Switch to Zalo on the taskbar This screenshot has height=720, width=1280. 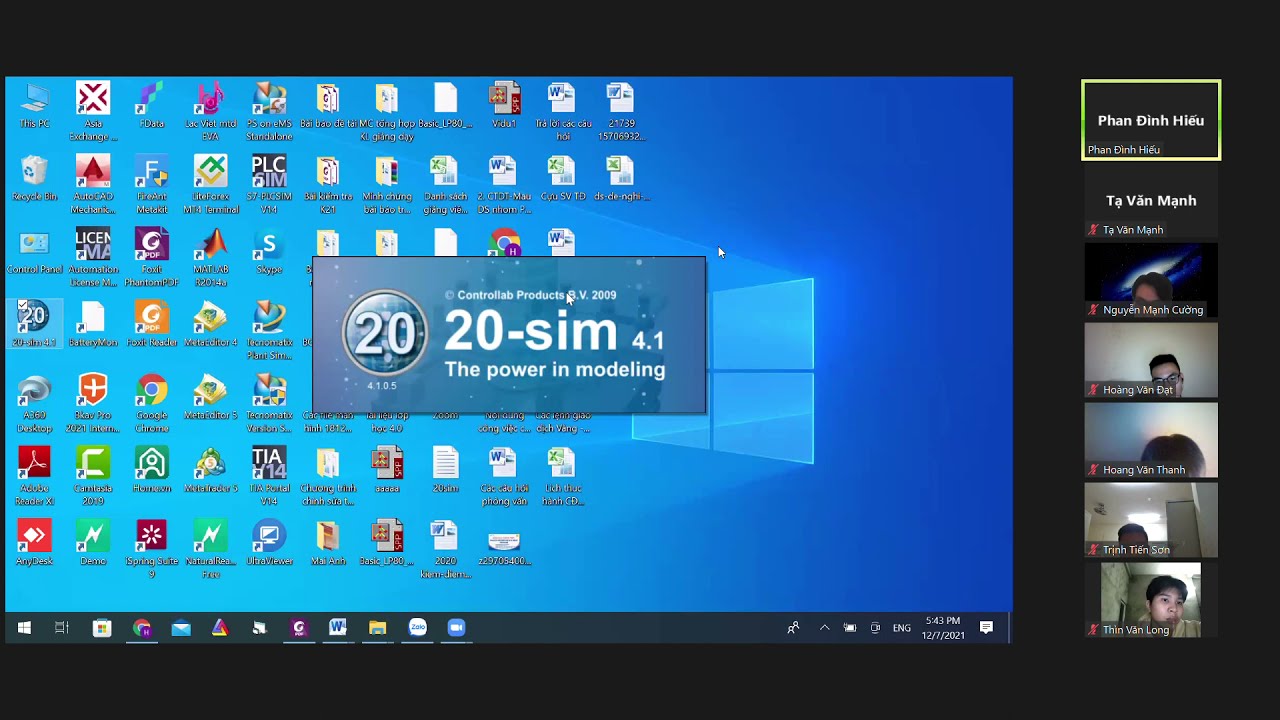[x=417, y=628]
